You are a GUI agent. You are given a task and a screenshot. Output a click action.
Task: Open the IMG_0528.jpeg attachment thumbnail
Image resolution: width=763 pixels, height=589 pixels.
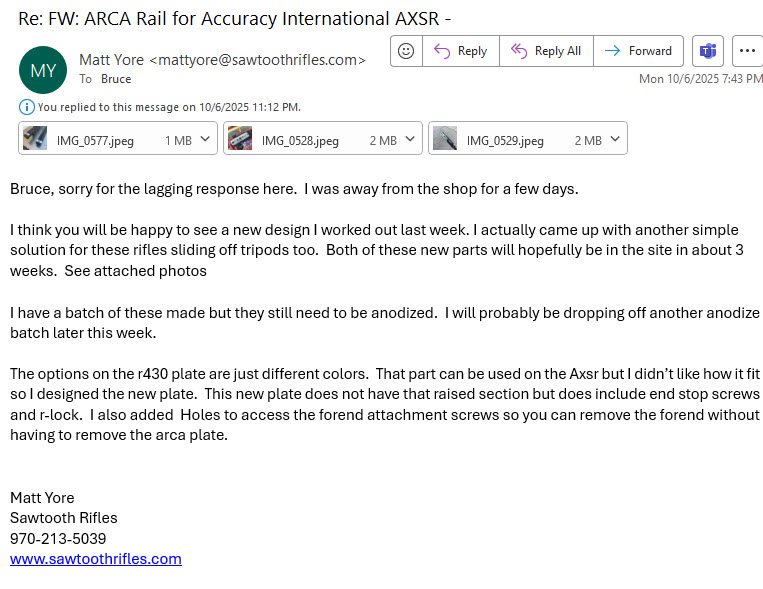click(x=240, y=140)
